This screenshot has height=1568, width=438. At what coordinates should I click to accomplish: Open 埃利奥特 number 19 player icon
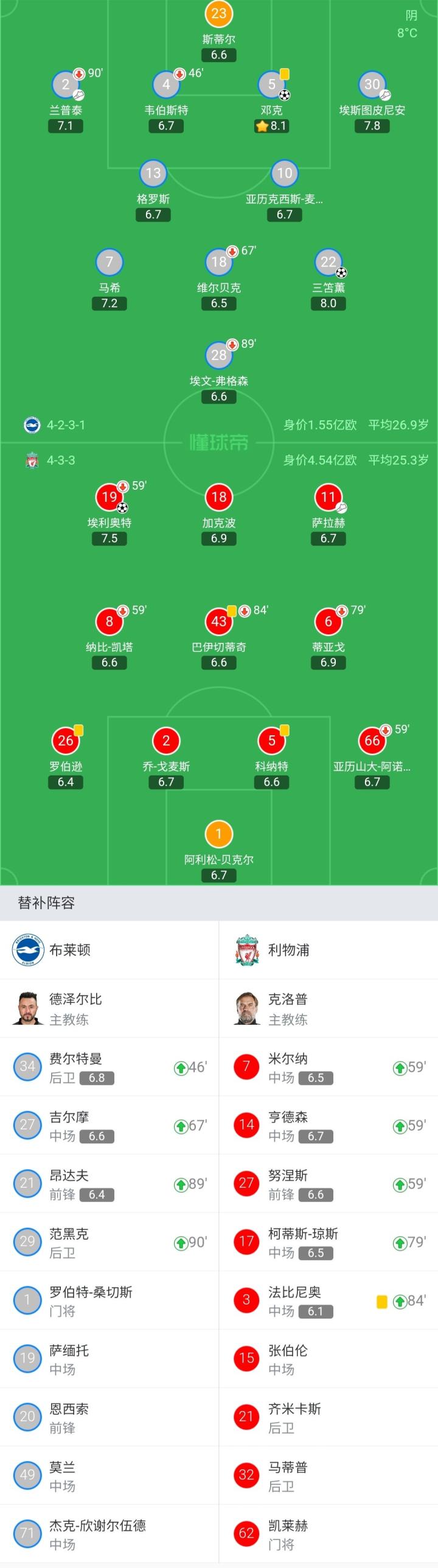click(x=109, y=498)
